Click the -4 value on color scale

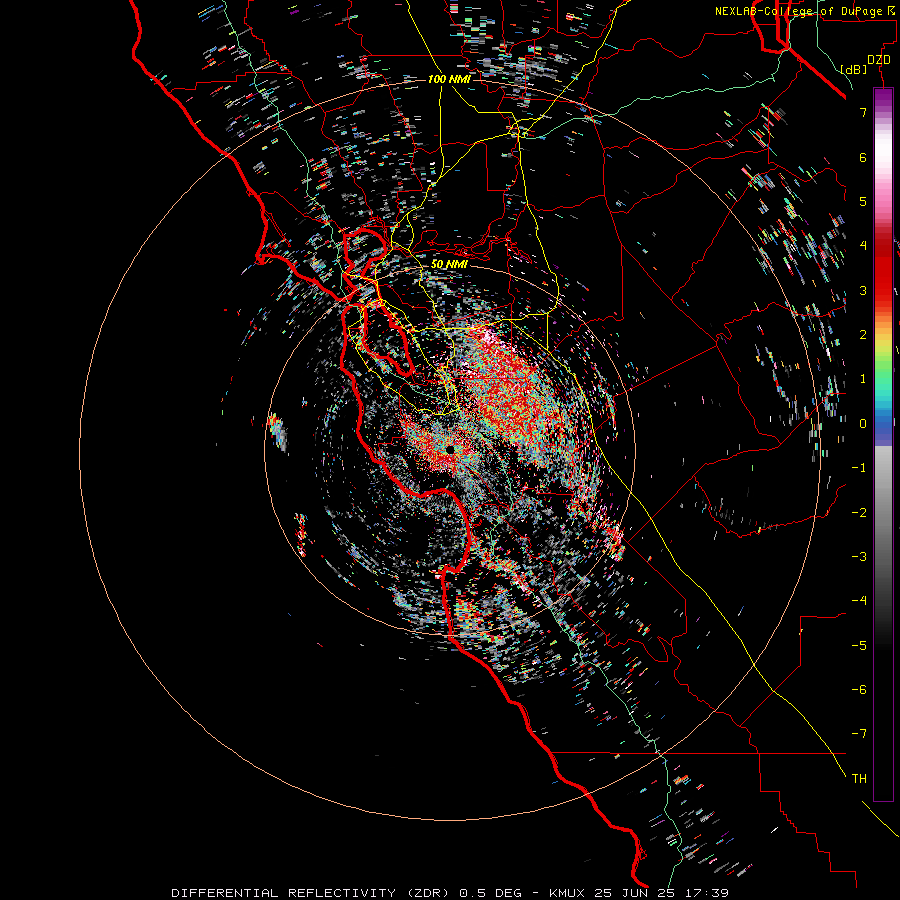coord(859,601)
